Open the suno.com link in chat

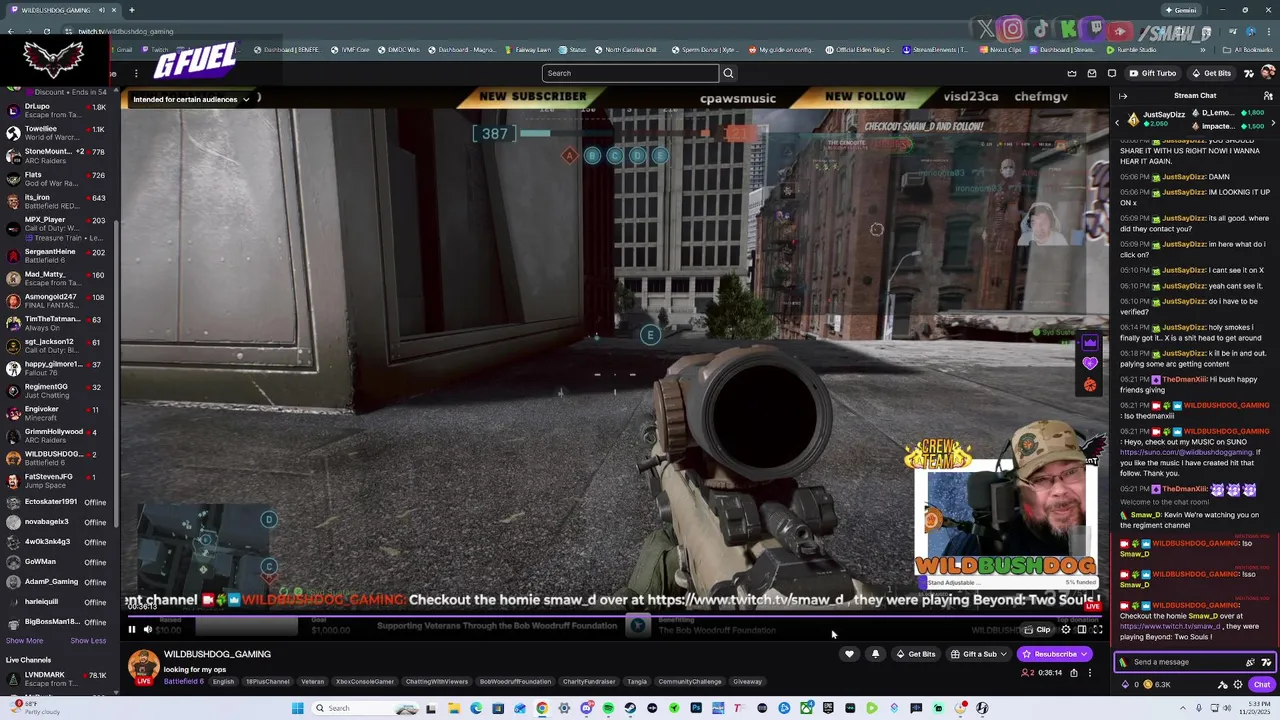[1185, 452]
